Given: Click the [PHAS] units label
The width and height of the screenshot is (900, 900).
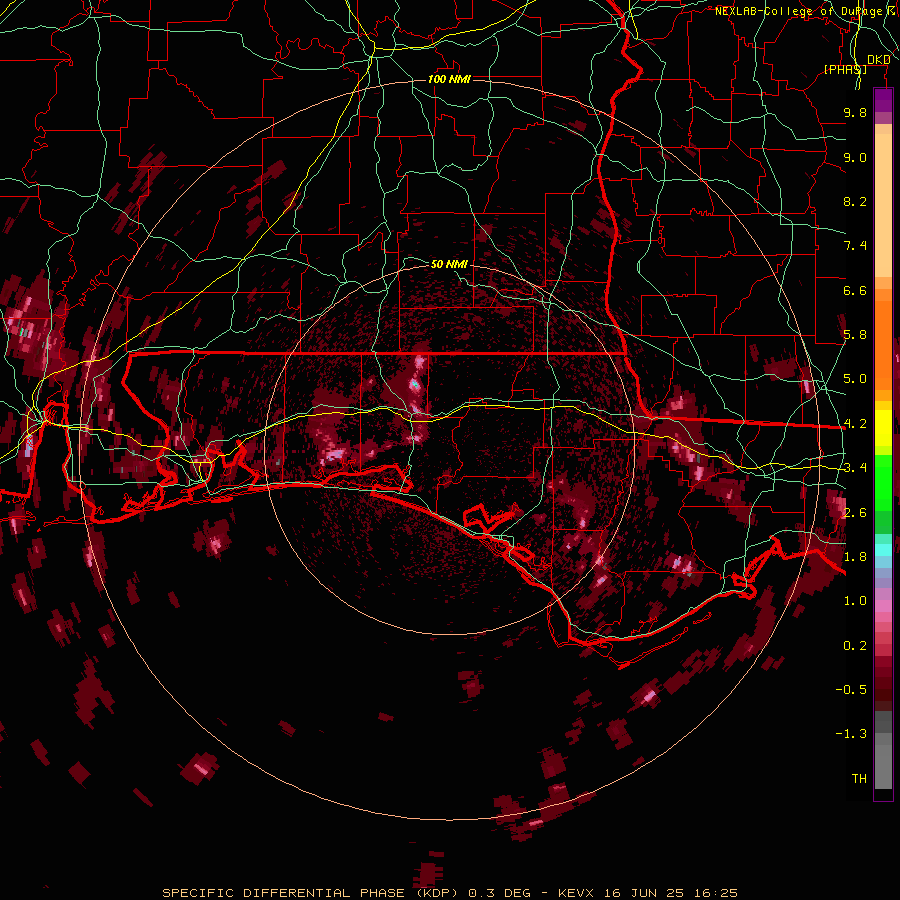Looking at the screenshot, I should [845, 69].
